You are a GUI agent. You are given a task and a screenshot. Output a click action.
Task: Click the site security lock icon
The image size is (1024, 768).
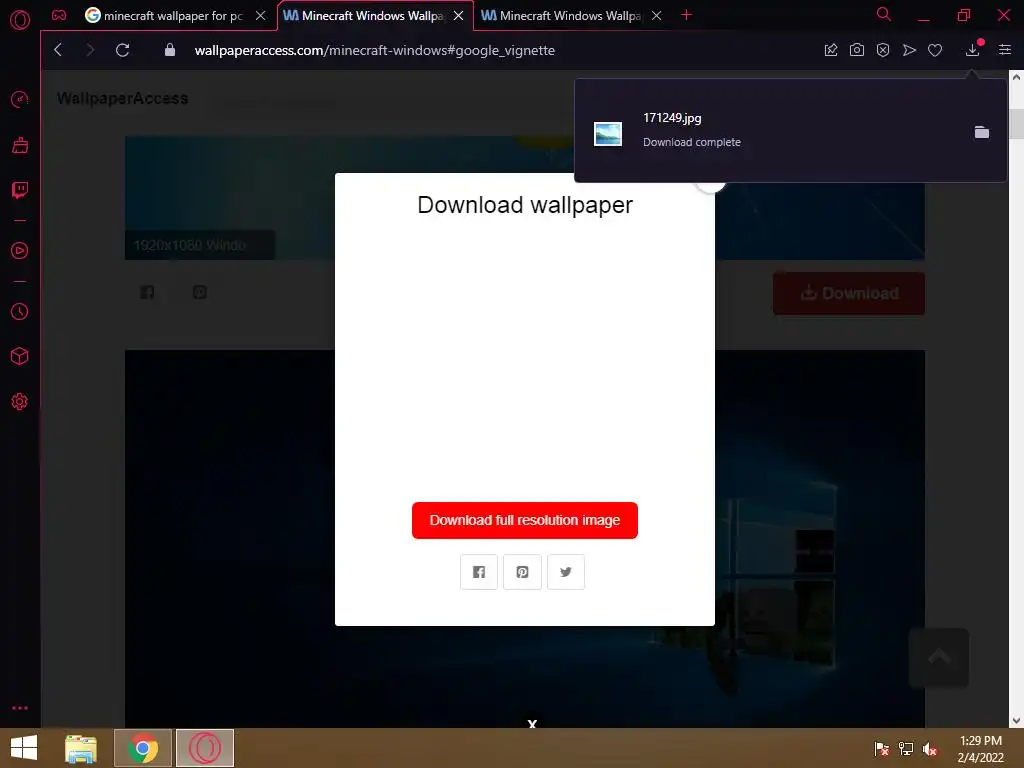coord(170,50)
